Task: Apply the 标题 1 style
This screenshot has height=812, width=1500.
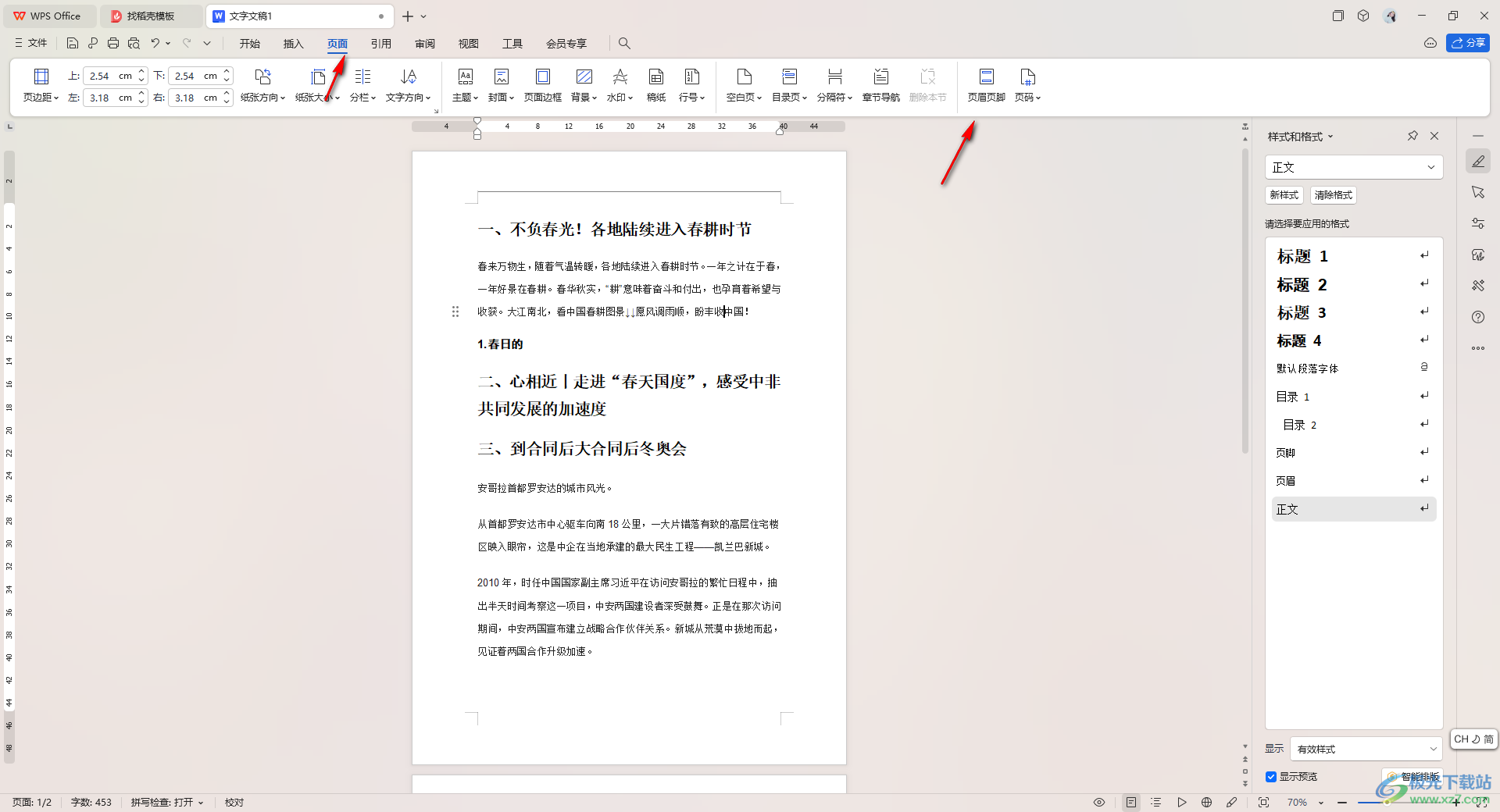Action: click(x=1354, y=256)
